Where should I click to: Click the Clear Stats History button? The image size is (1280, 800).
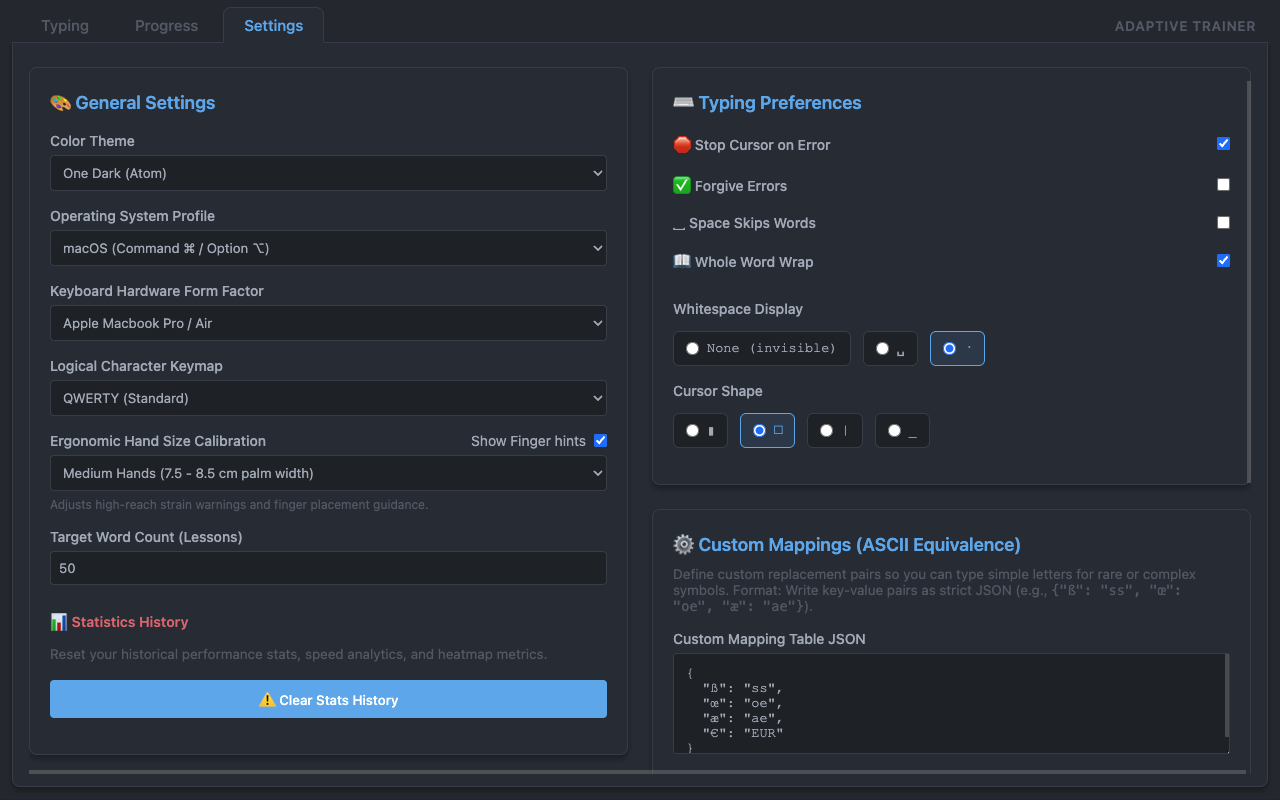click(x=328, y=699)
